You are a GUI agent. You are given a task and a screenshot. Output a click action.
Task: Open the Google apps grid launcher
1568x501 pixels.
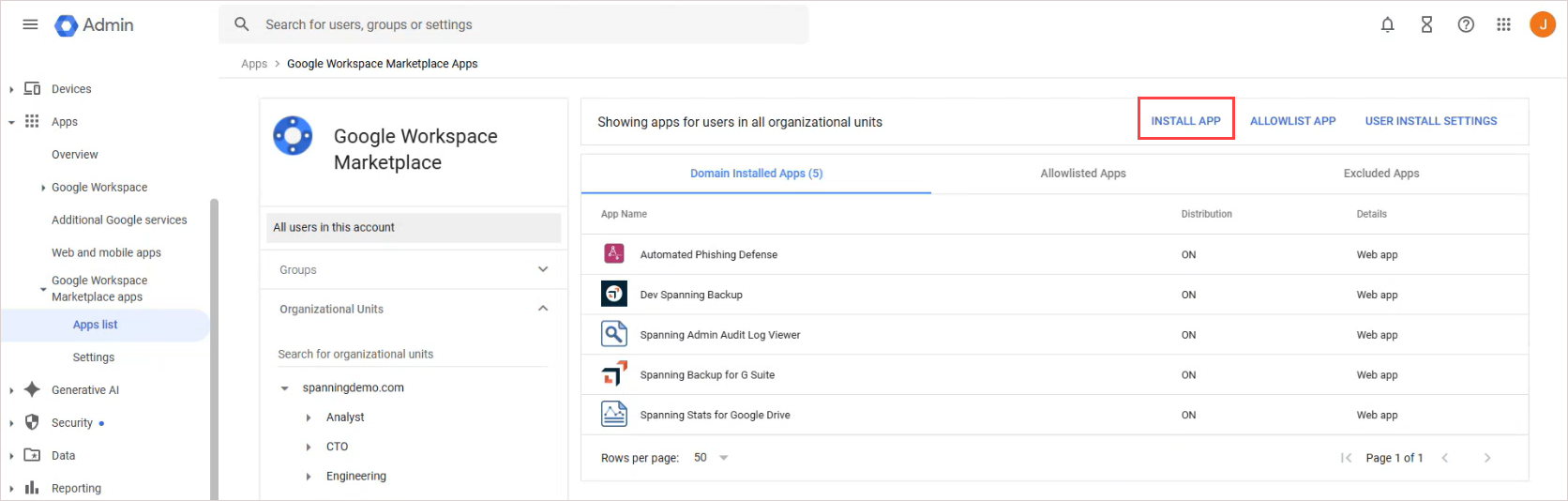(1504, 25)
